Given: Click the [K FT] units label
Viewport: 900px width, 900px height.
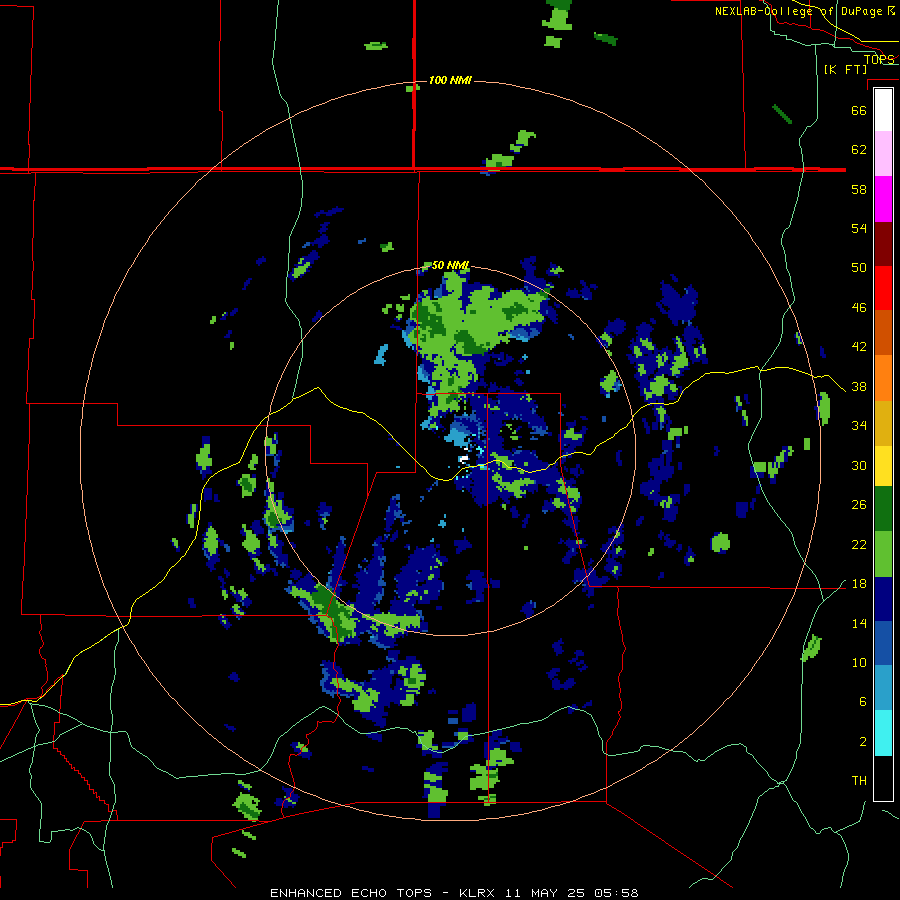Looking at the screenshot, I should tap(845, 69).
